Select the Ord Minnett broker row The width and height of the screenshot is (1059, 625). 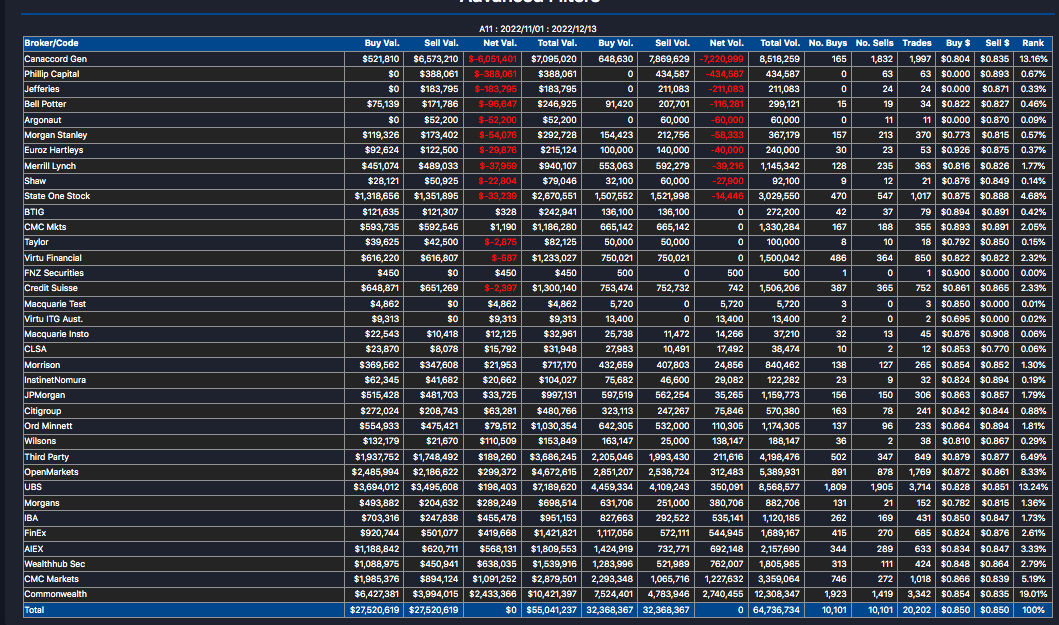point(538,426)
